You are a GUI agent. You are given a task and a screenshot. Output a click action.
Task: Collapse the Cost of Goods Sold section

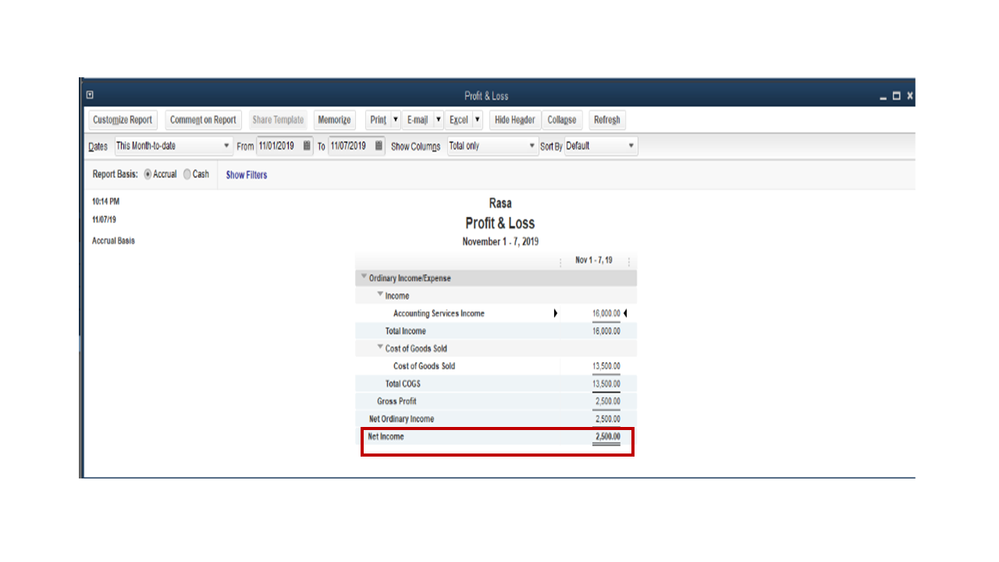tap(380, 347)
